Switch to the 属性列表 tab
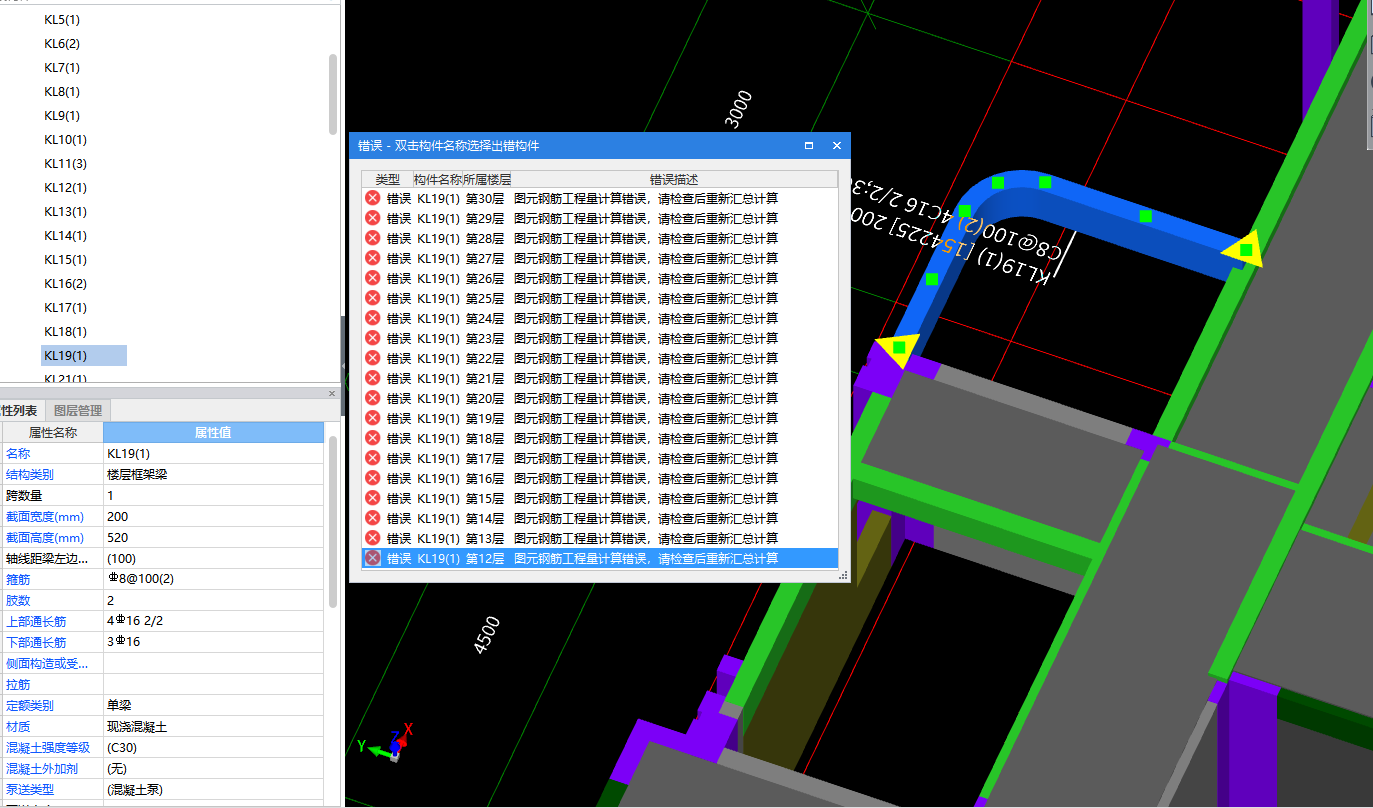The width and height of the screenshot is (1373, 808). coord(20,410)
